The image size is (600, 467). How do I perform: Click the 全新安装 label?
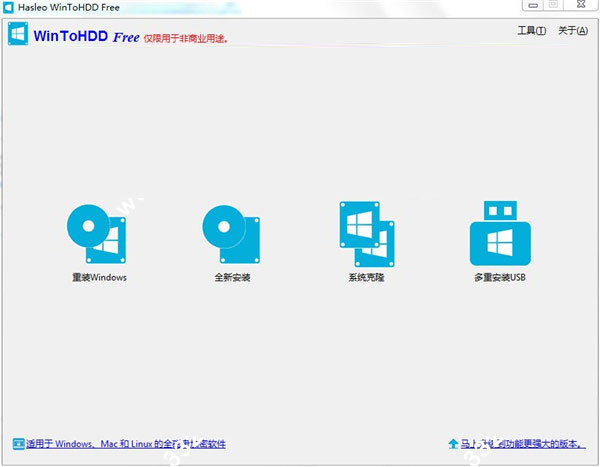click(232, 277)
